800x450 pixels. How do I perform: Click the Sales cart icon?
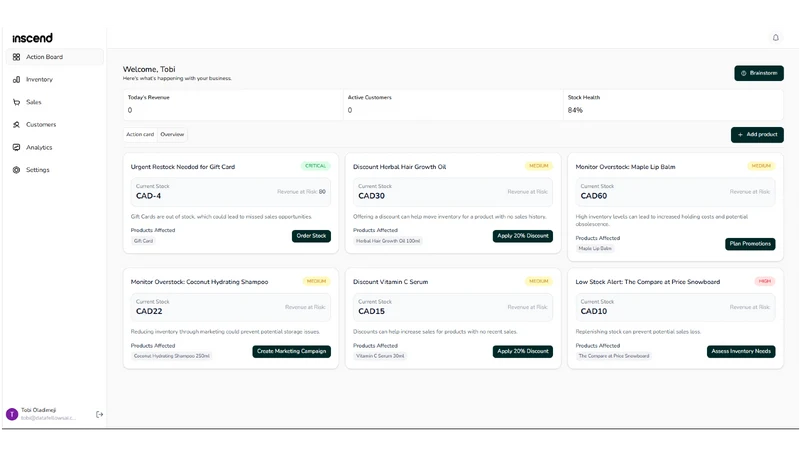(16, 102)
